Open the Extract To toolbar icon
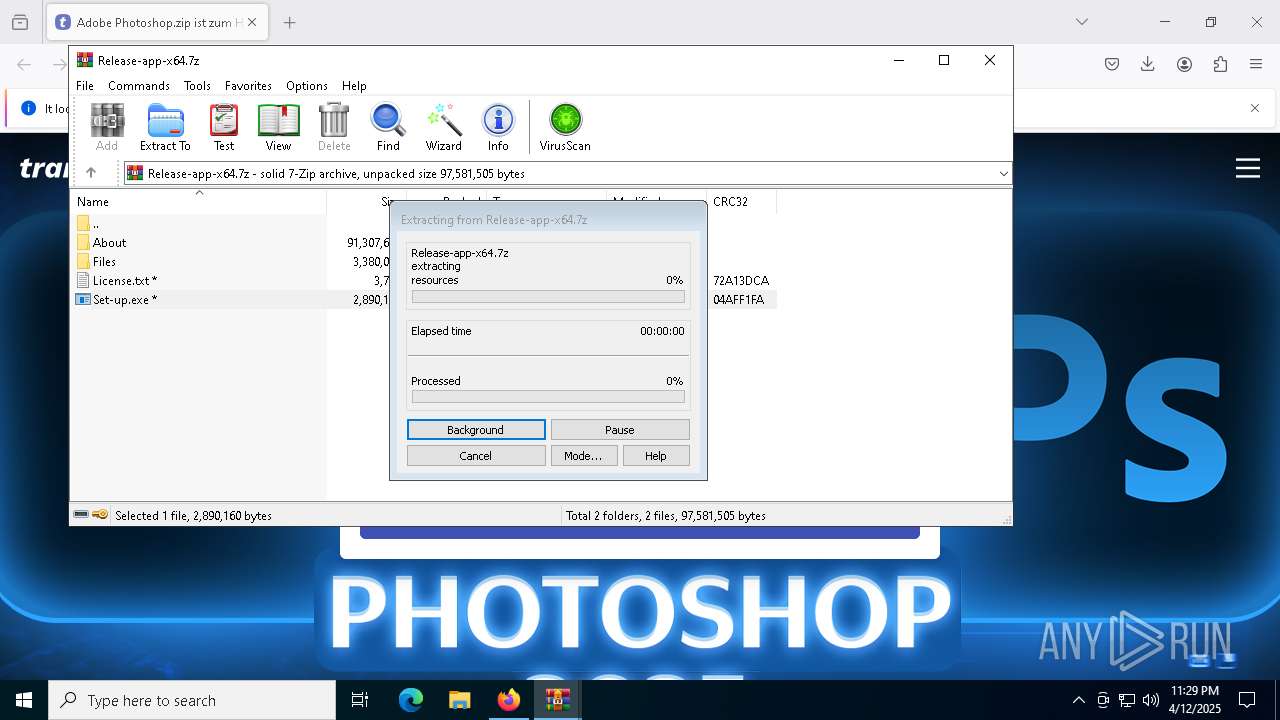 point(165,126)
